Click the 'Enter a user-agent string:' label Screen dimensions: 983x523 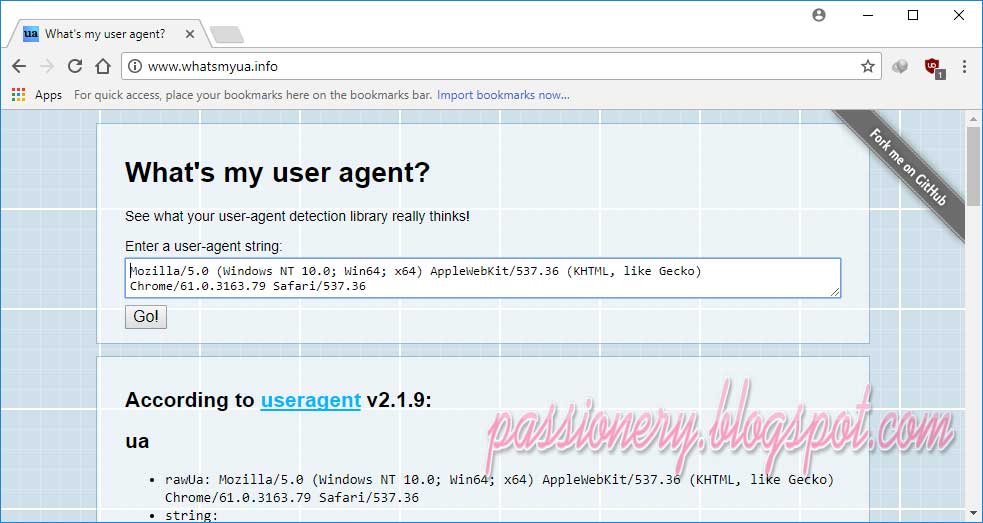pos(204,246)
